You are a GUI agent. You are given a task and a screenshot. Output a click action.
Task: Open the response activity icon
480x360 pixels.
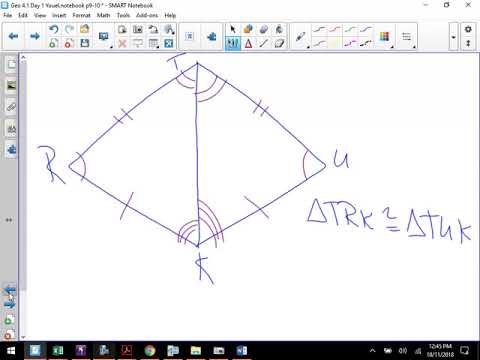(x=189, y=36)
